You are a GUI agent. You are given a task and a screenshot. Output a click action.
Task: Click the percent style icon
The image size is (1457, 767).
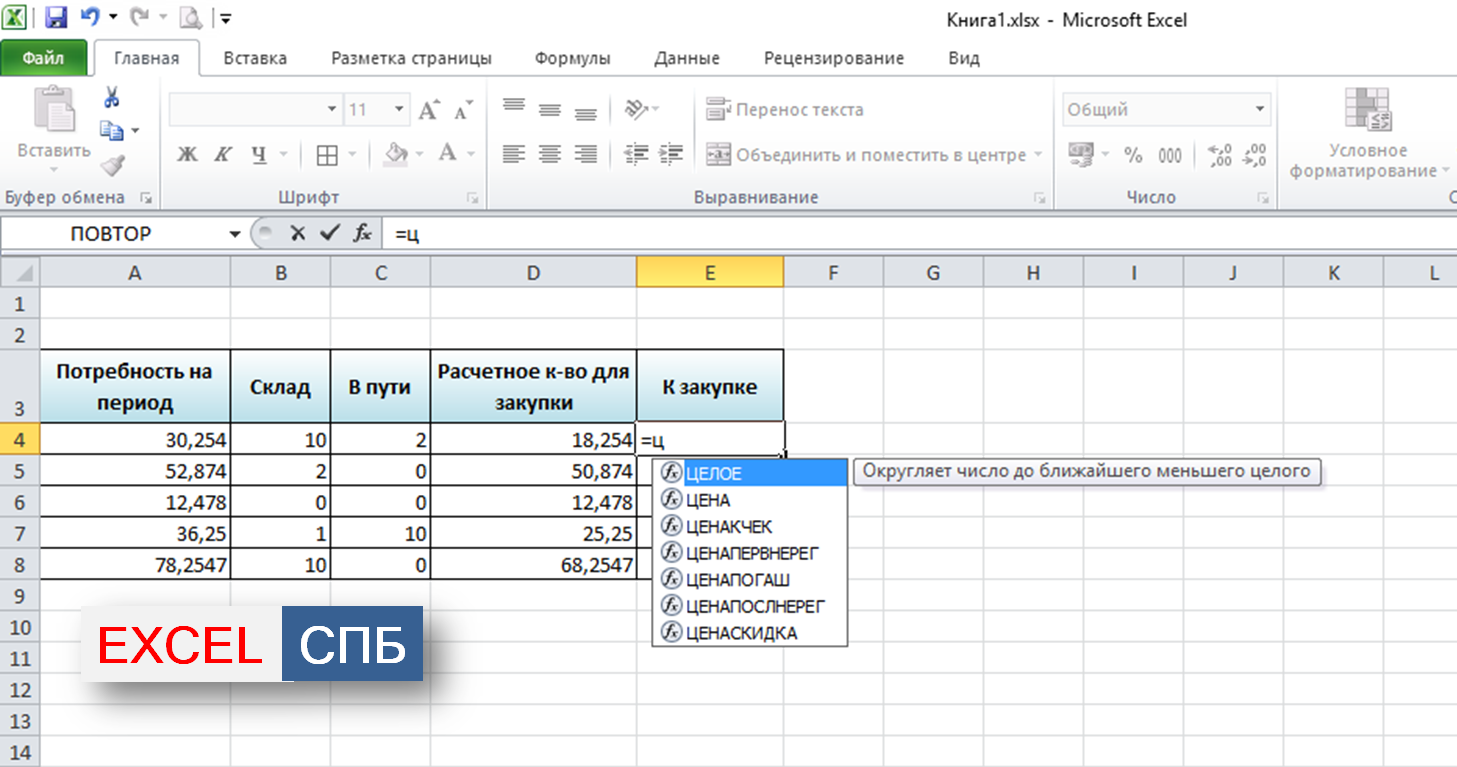click(x=1133, y=155)
